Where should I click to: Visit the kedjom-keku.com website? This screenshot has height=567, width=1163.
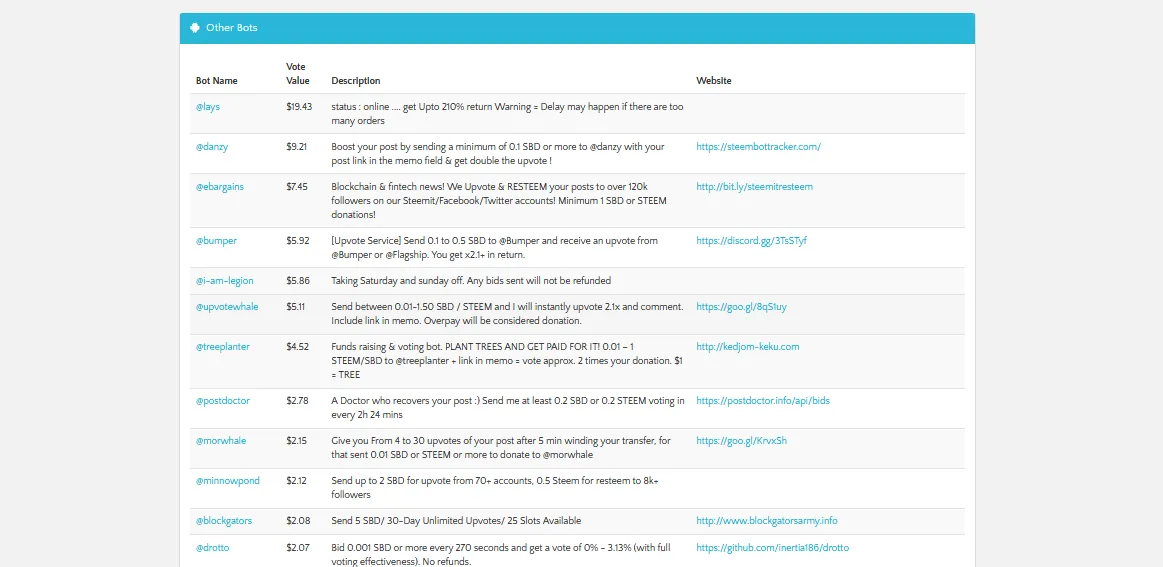click(x=748, y=347)
